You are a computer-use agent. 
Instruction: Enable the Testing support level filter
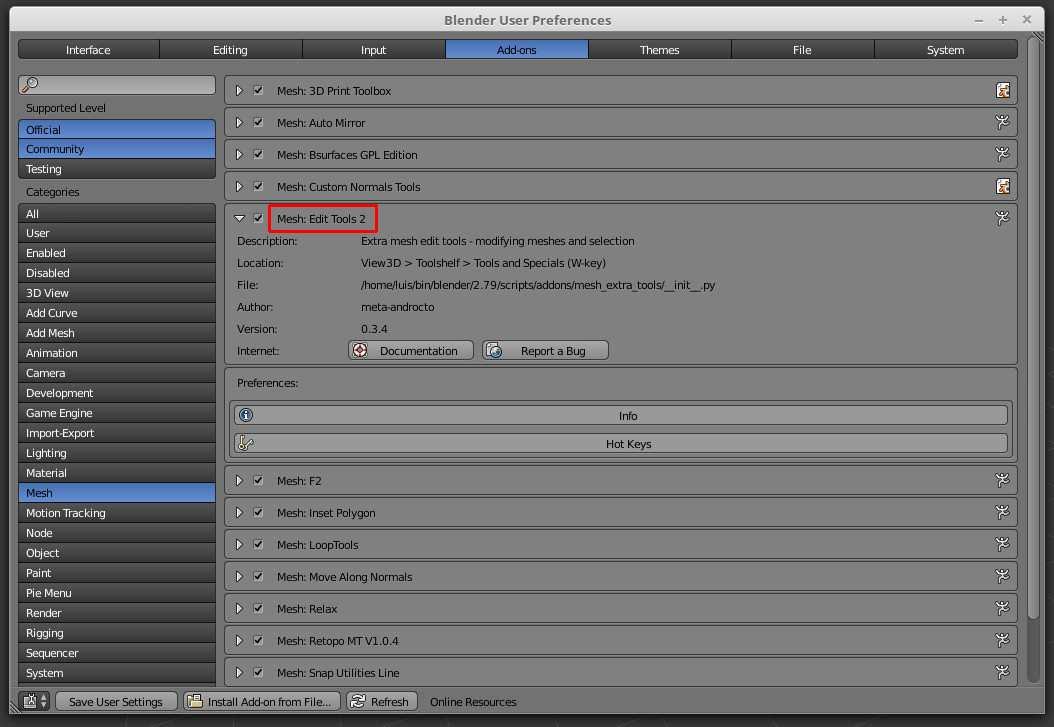(117, 169)
